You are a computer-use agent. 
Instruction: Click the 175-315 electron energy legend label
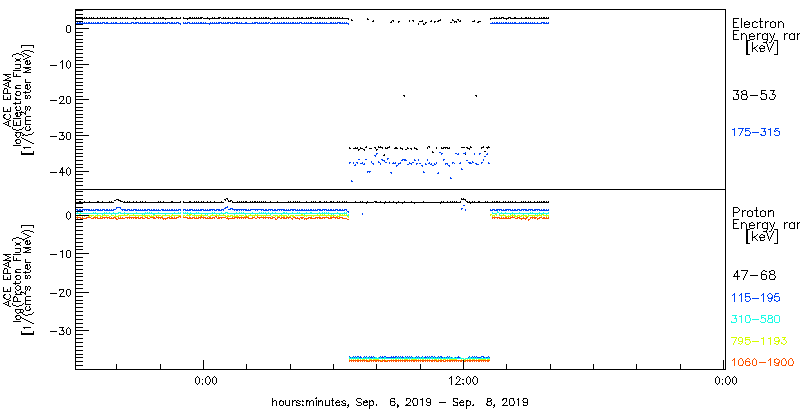pos(756,132)
